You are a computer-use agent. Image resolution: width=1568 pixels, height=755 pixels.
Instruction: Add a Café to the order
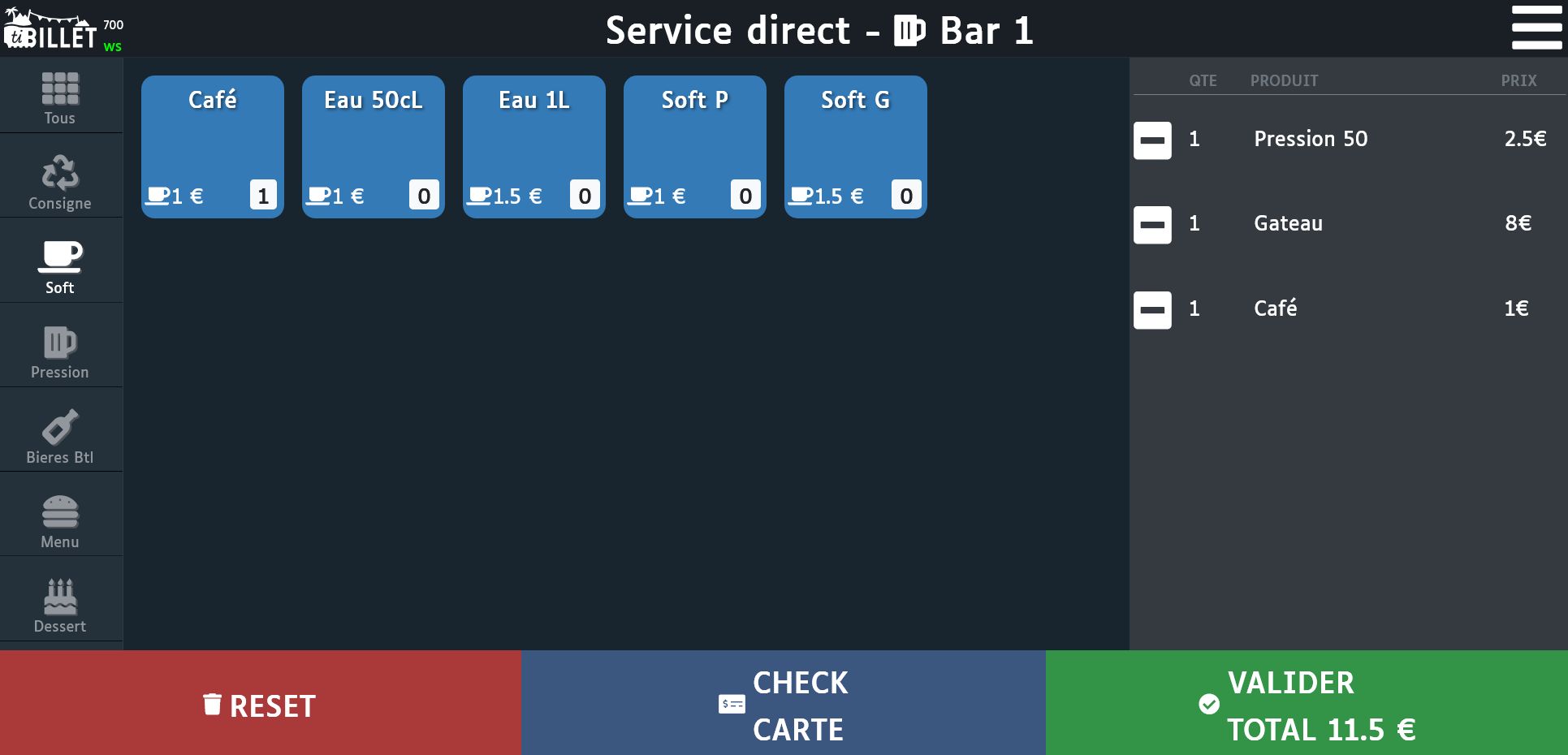click(x=212, y=146)
